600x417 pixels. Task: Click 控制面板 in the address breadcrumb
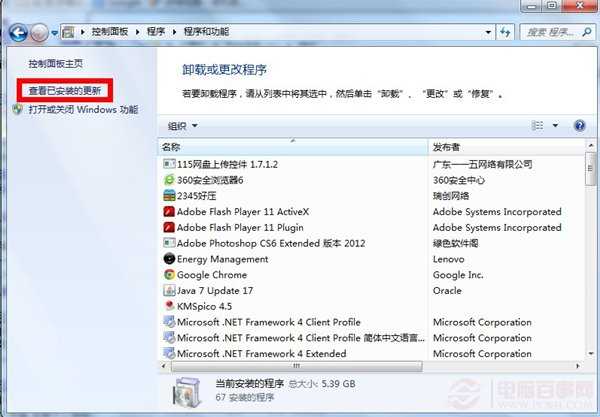(109, 31)
